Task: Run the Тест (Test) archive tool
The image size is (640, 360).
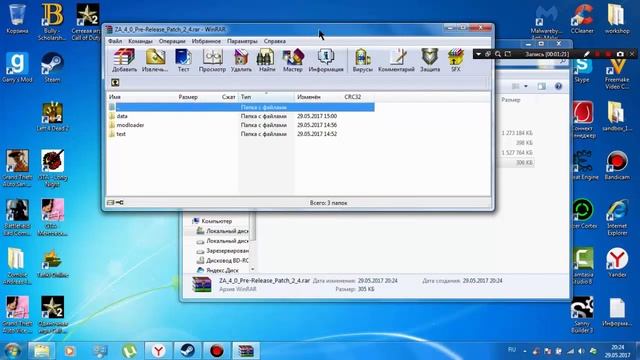Action: tap(183, 60)
